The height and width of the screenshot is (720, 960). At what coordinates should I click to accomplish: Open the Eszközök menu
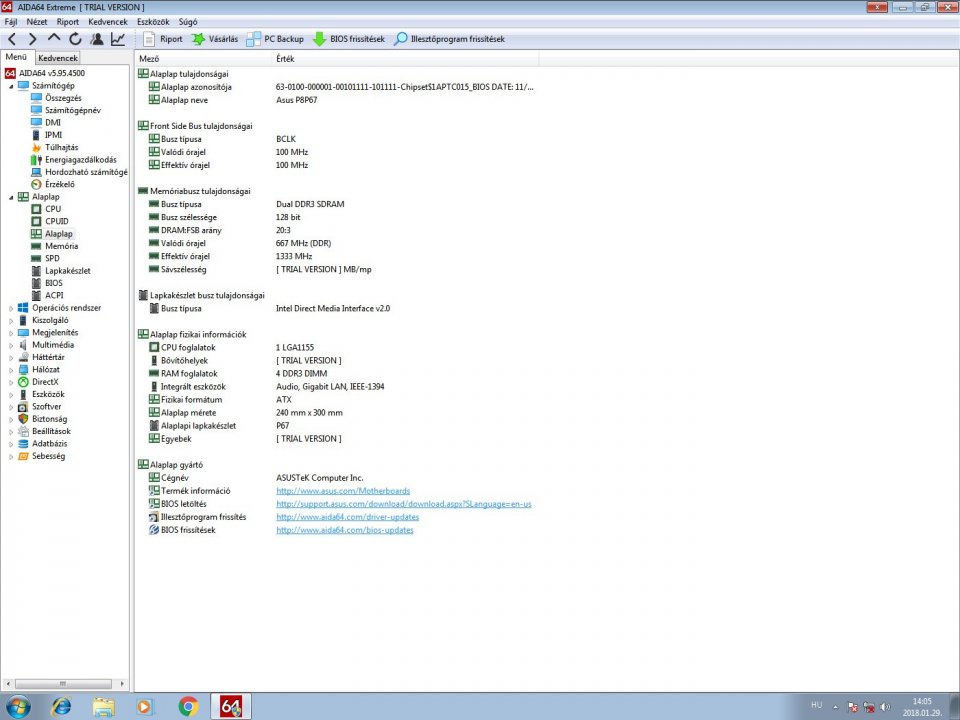point(153,21)
